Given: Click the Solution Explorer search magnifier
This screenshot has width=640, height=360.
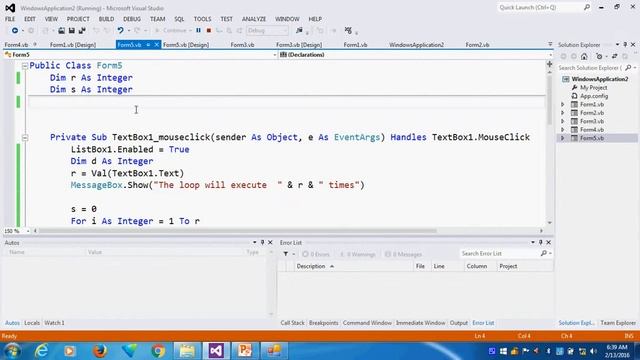Looking at the screenshot, I should 628,68.
